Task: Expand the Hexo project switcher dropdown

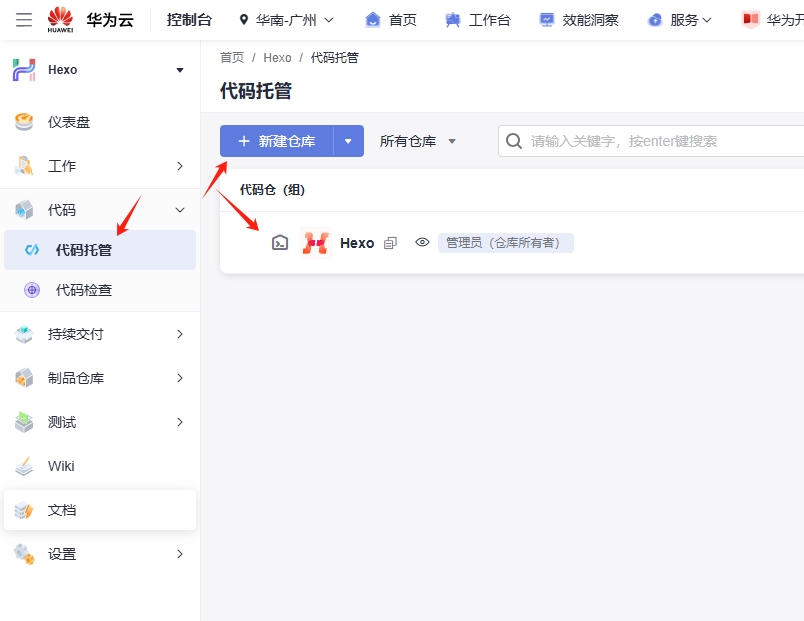Action: pyautogui.click(x=180, y=70)
